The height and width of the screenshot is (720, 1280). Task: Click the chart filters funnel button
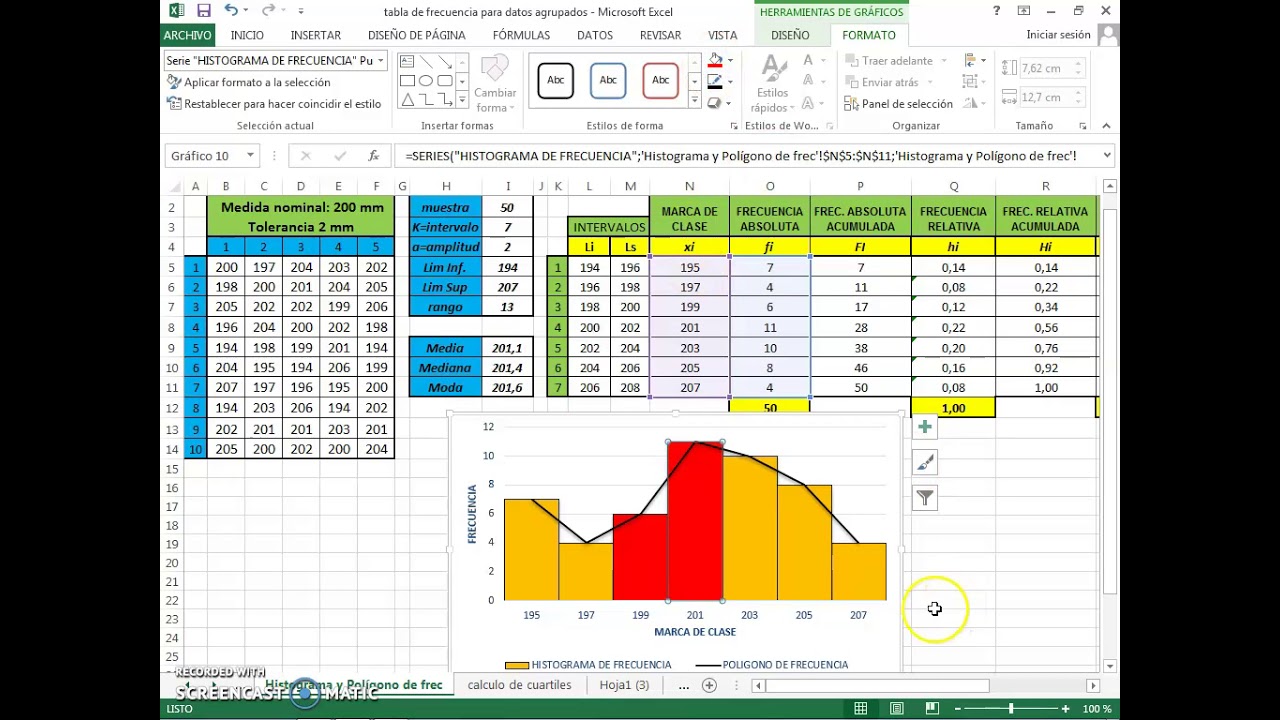coord(925,497)
